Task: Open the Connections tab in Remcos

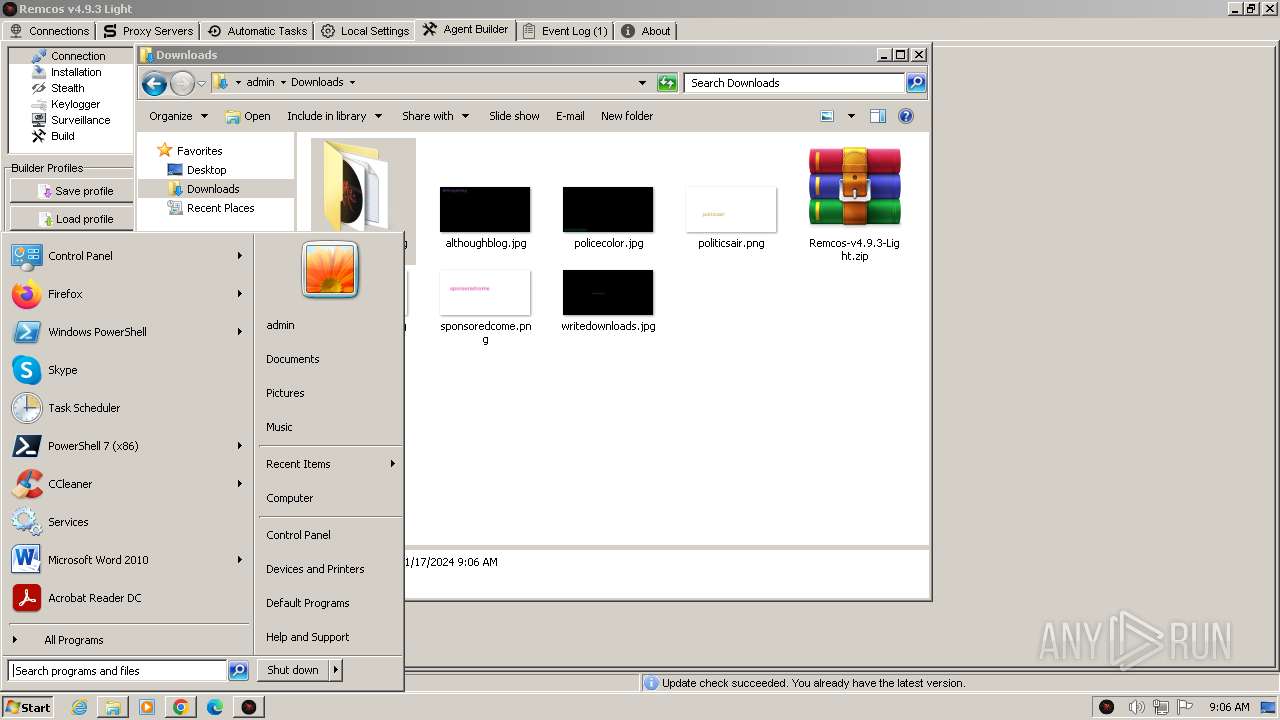Action: click(49, 31)
